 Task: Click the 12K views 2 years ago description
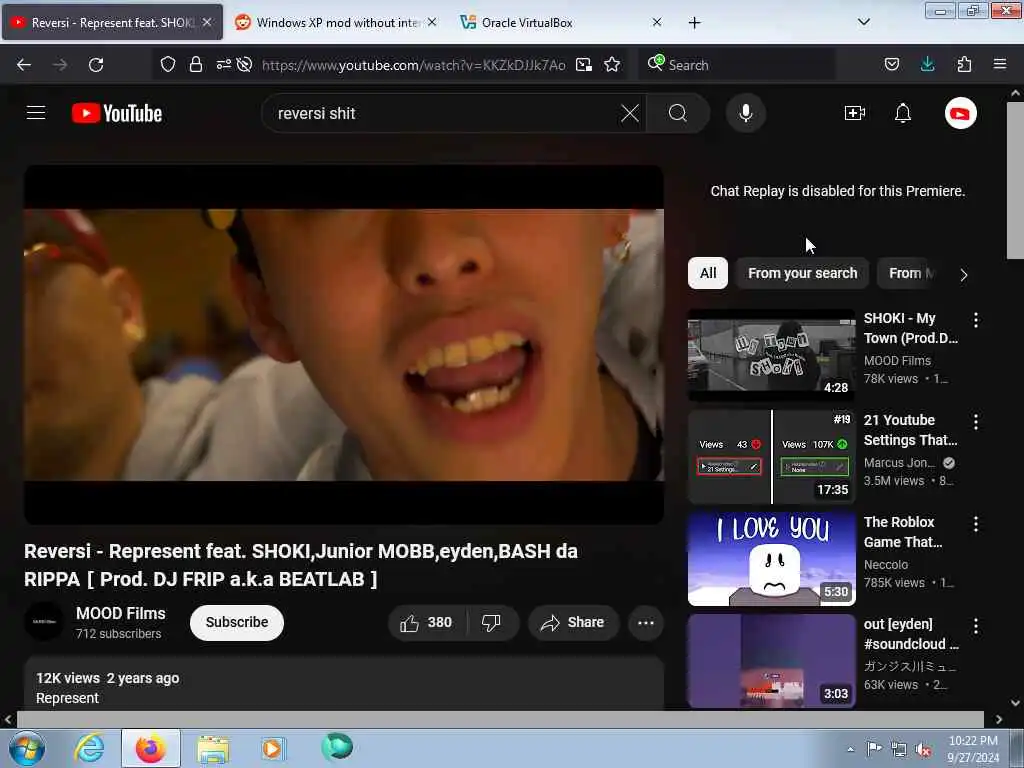108,678
